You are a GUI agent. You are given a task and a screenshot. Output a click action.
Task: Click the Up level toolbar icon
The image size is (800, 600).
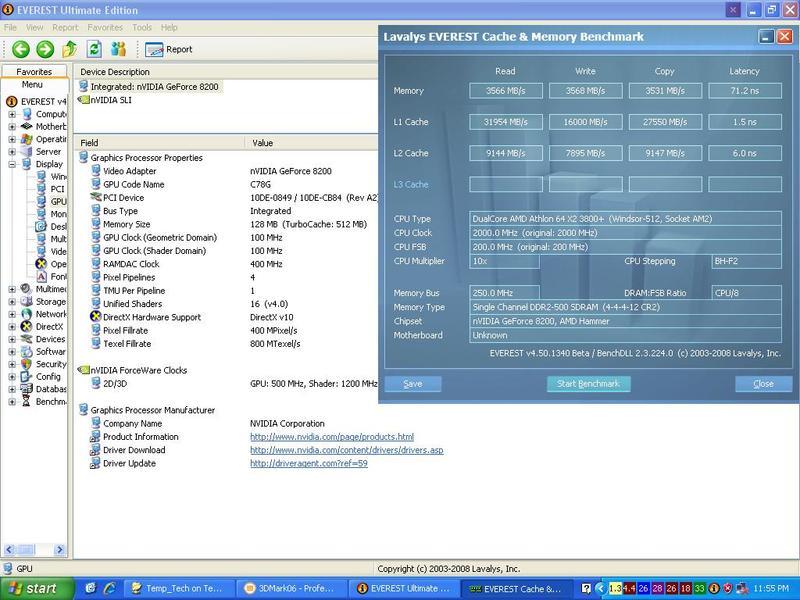coord(69,49)
